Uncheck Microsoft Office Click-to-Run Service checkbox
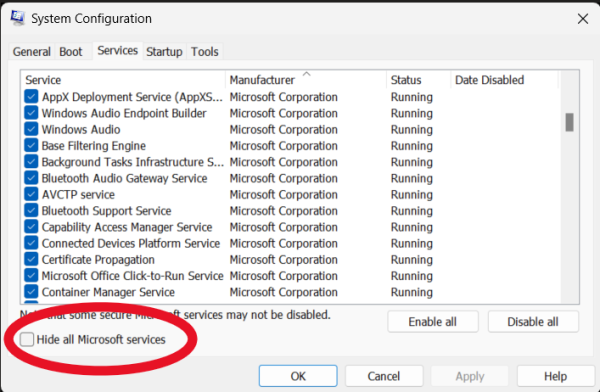Image resolution: width=600 pixels, height=392 pixels. [31, 276]
